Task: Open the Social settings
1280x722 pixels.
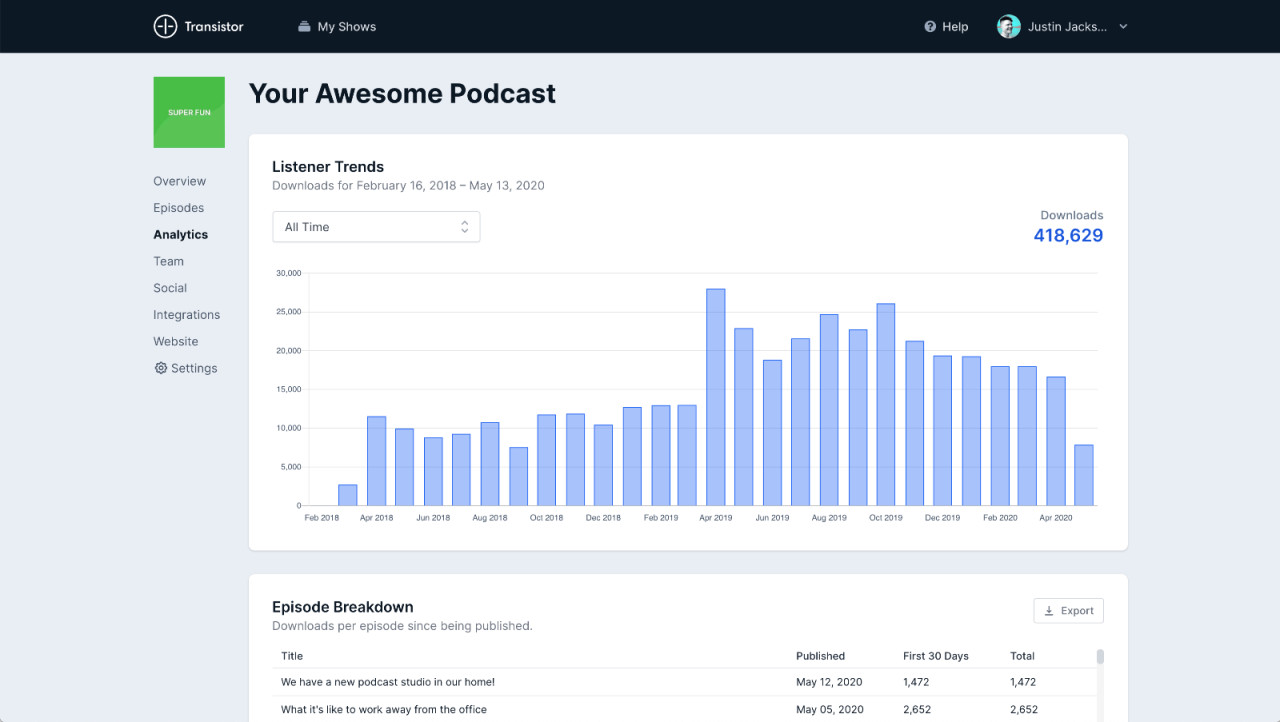Action: [x=170, y=288]
